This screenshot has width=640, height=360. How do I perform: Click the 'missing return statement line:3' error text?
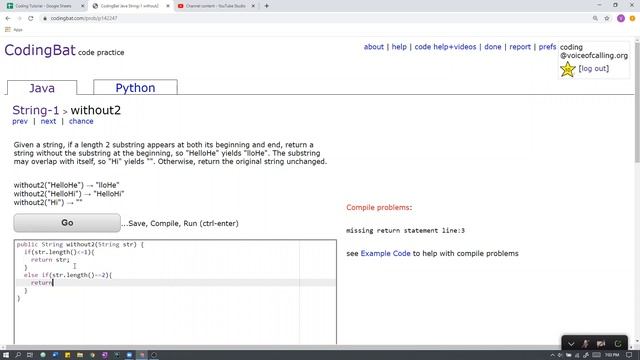coord(405,231)
